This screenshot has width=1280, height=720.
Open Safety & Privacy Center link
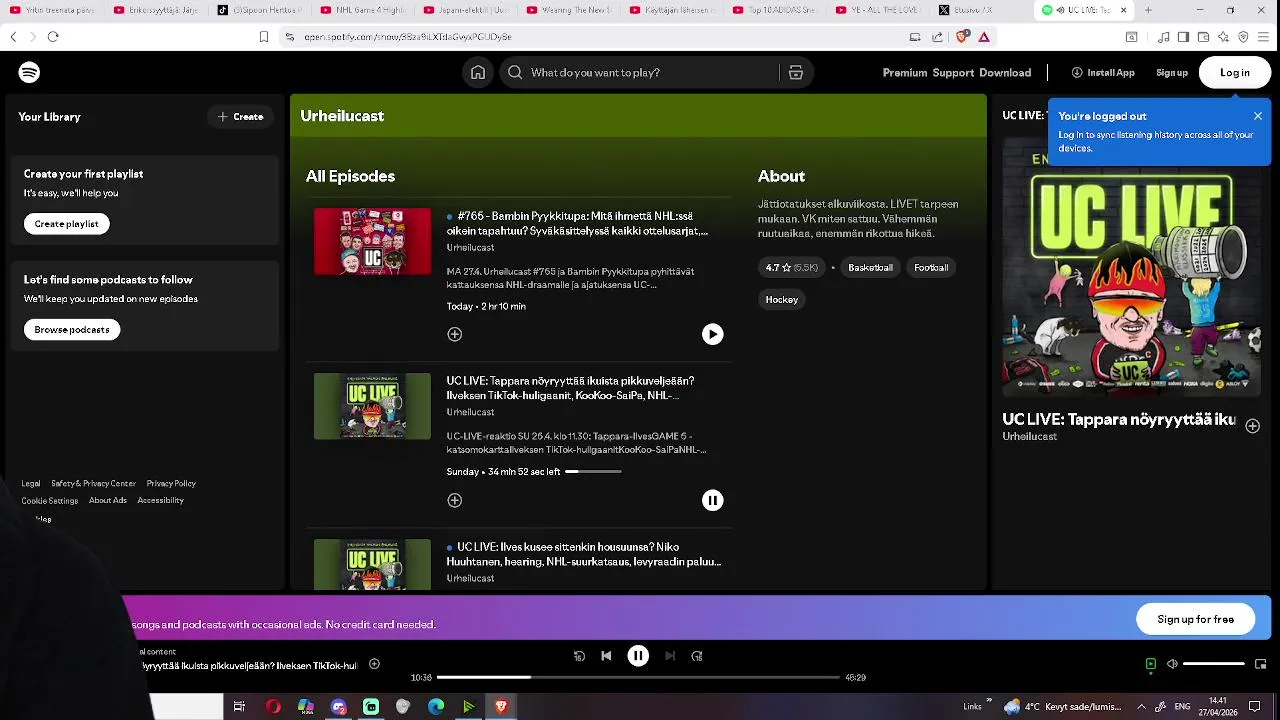tap(93, 483)
